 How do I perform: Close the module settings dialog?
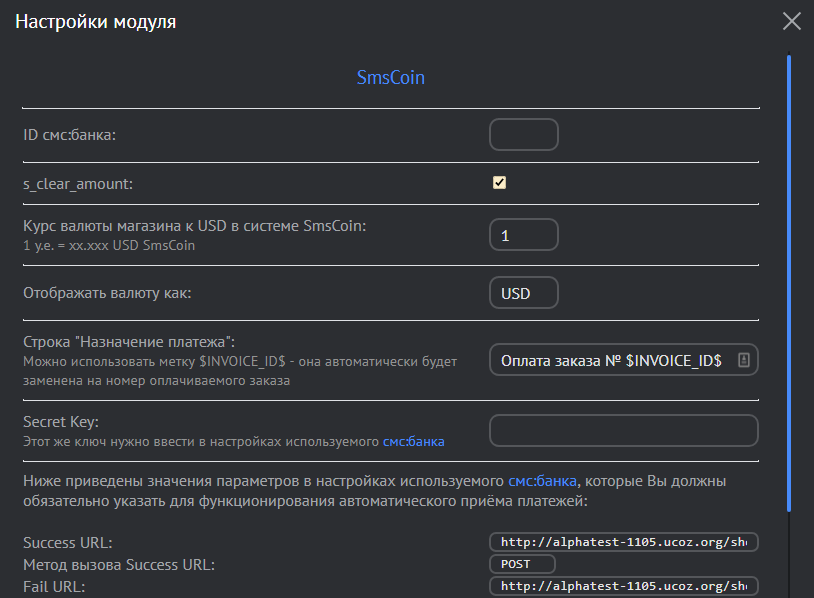(x=791, y=21)
